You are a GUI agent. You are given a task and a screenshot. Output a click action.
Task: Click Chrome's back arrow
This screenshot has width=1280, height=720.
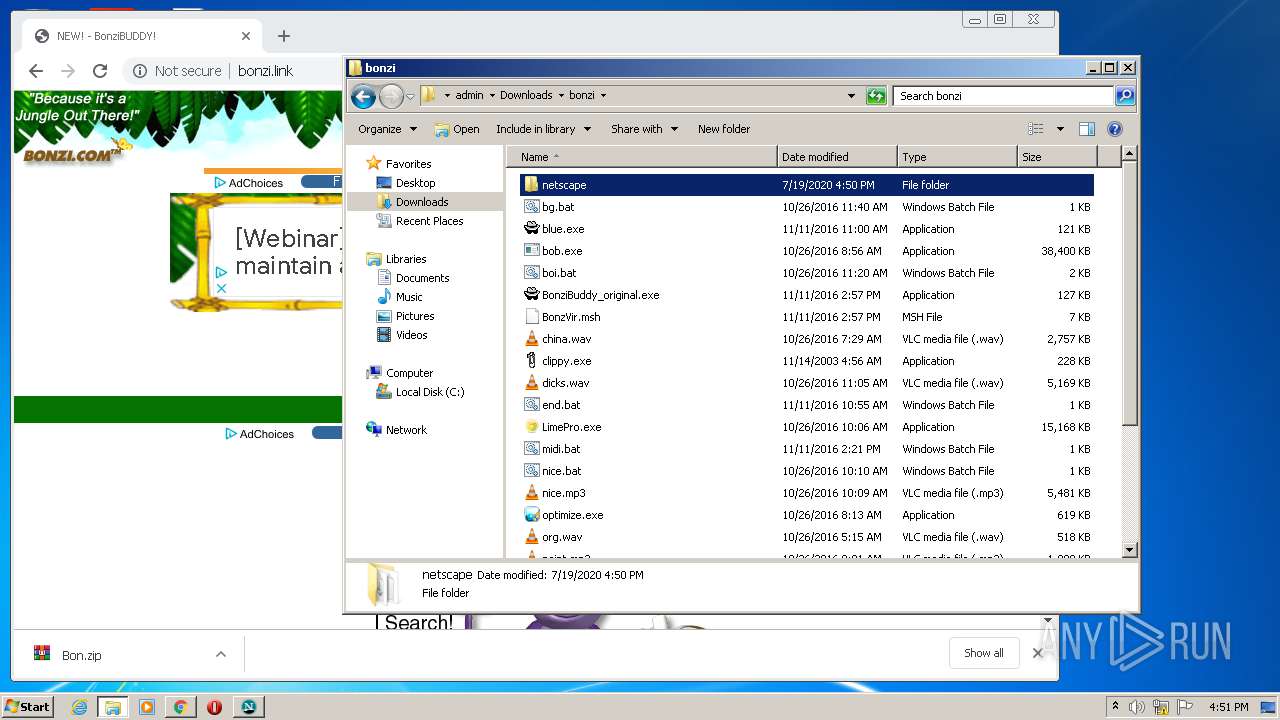[36, 71]
